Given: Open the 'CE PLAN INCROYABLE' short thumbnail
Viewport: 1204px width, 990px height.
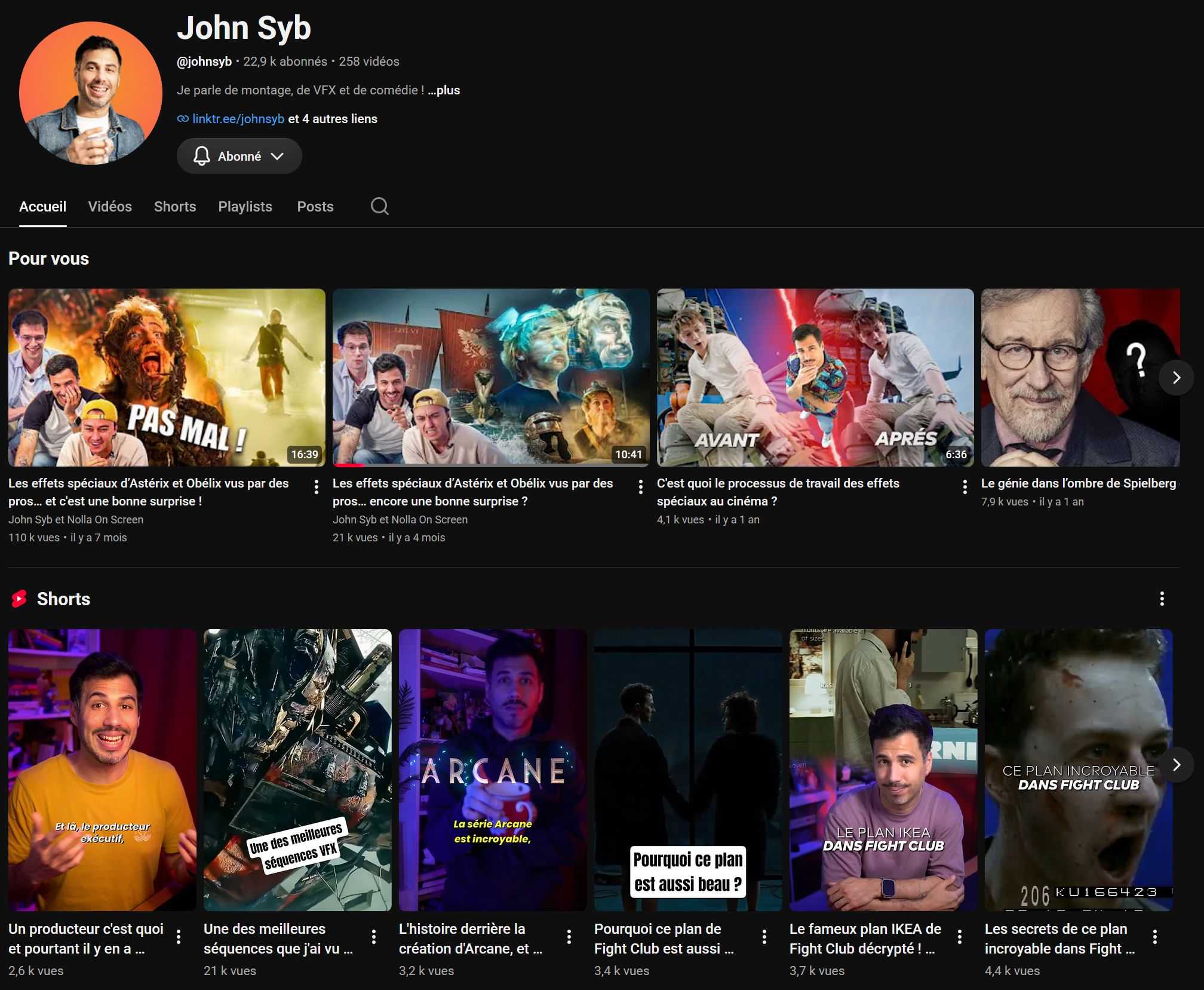Looking at the screenshot, I should pyautogui.click(x=1079, y=770).
